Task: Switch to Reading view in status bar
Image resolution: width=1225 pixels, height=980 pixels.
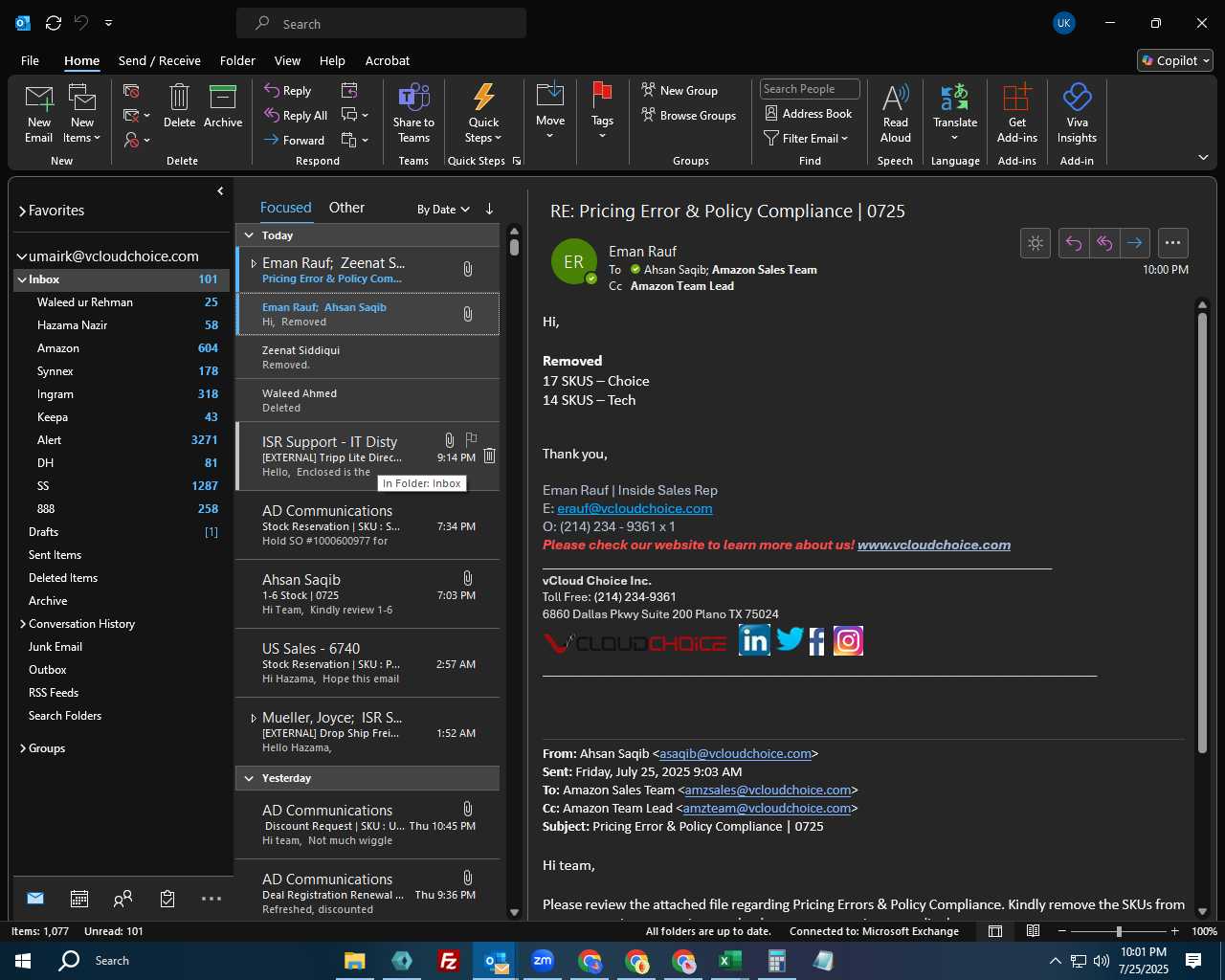Action: [1034, 931]
